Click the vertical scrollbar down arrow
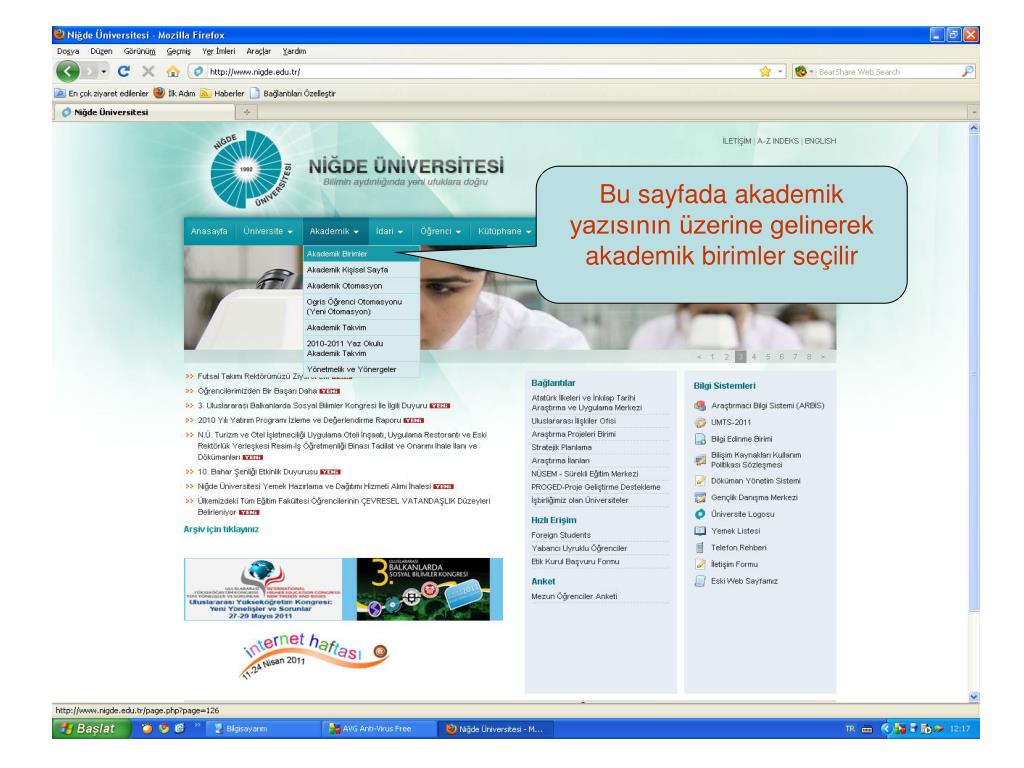This screenshot has width=1024, height=768. (974, 697)
